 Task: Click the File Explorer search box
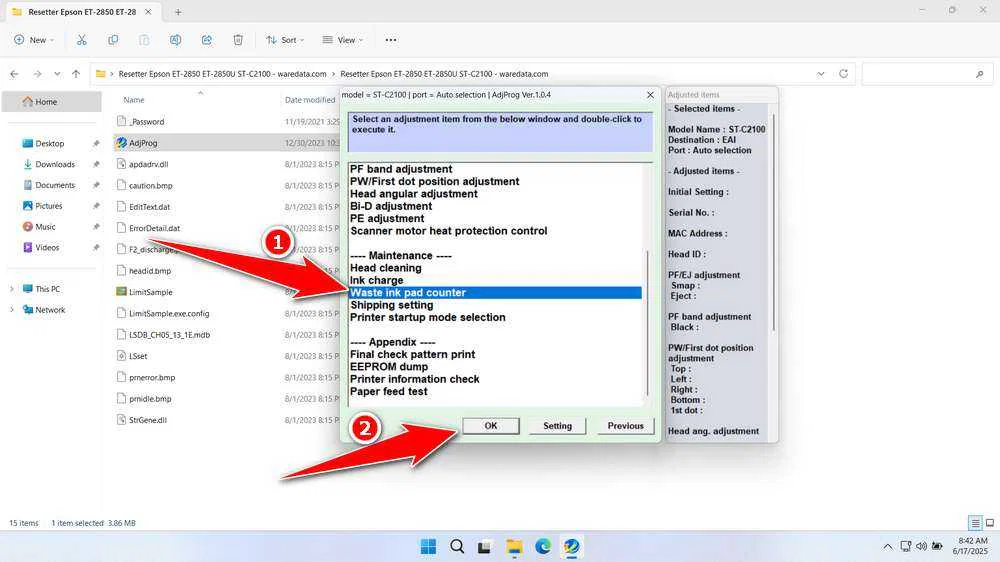[x=924, y=74]
